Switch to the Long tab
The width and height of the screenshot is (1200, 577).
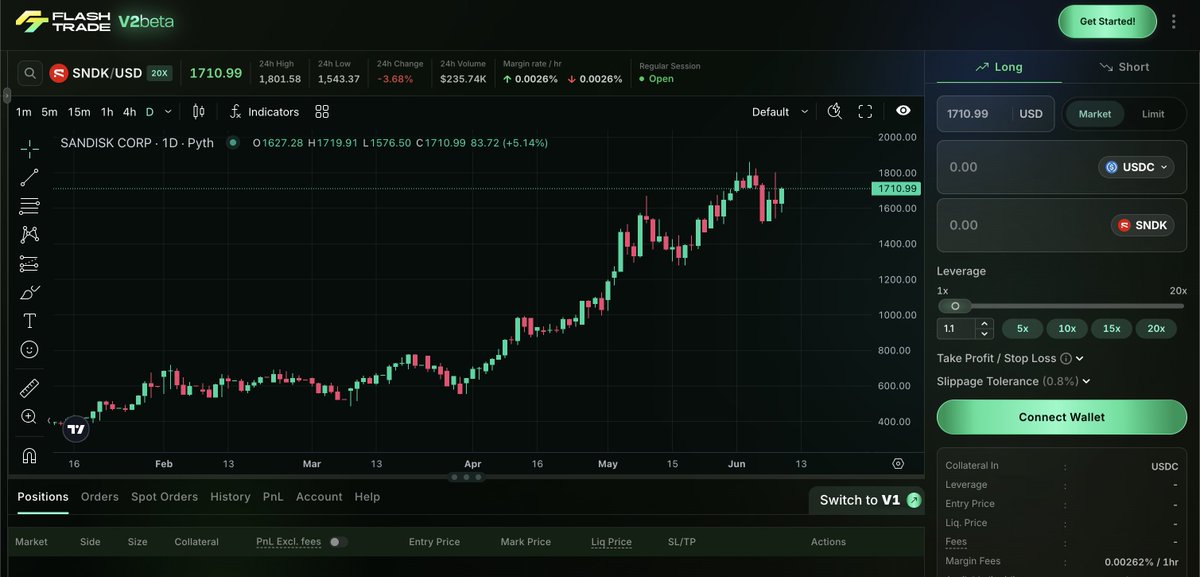click(x=997, y=67)
